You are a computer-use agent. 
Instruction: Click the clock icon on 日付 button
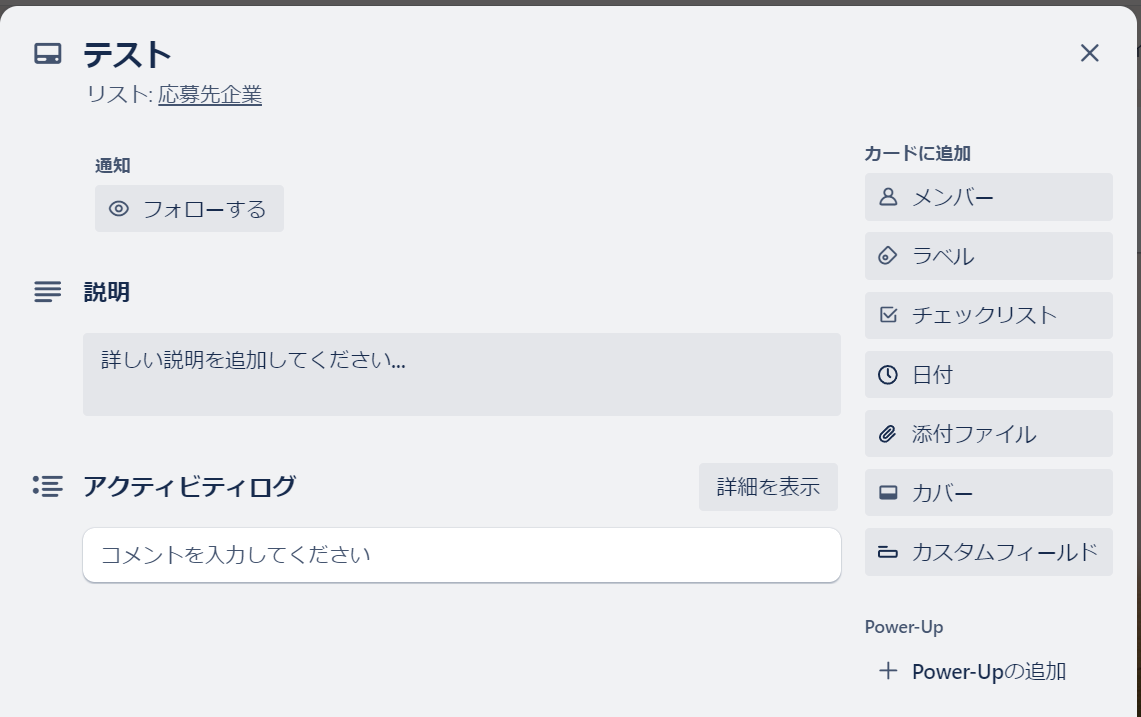888,375
